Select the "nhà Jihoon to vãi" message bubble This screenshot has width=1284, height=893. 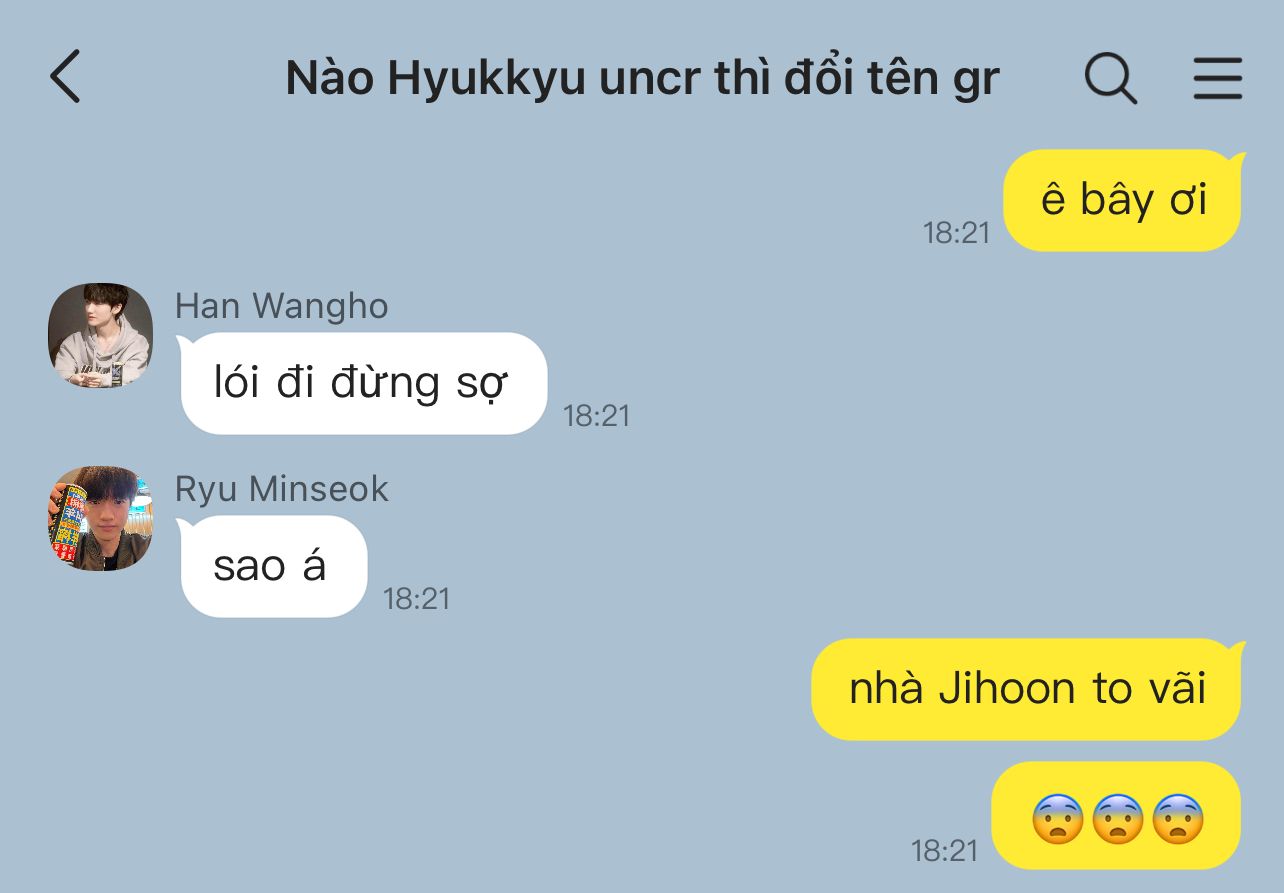1027,689
